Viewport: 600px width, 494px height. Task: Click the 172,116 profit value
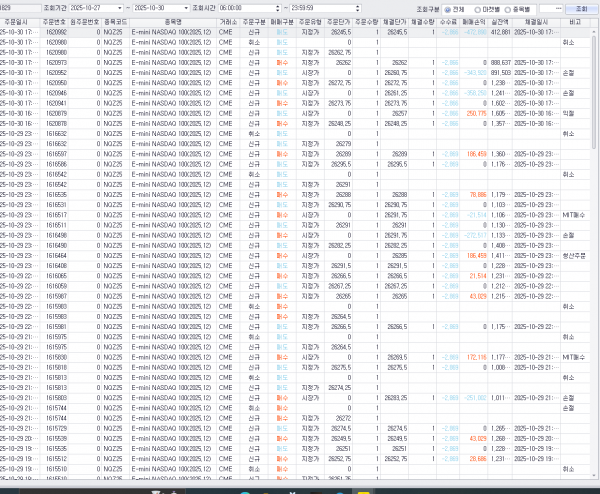(476, 357)
